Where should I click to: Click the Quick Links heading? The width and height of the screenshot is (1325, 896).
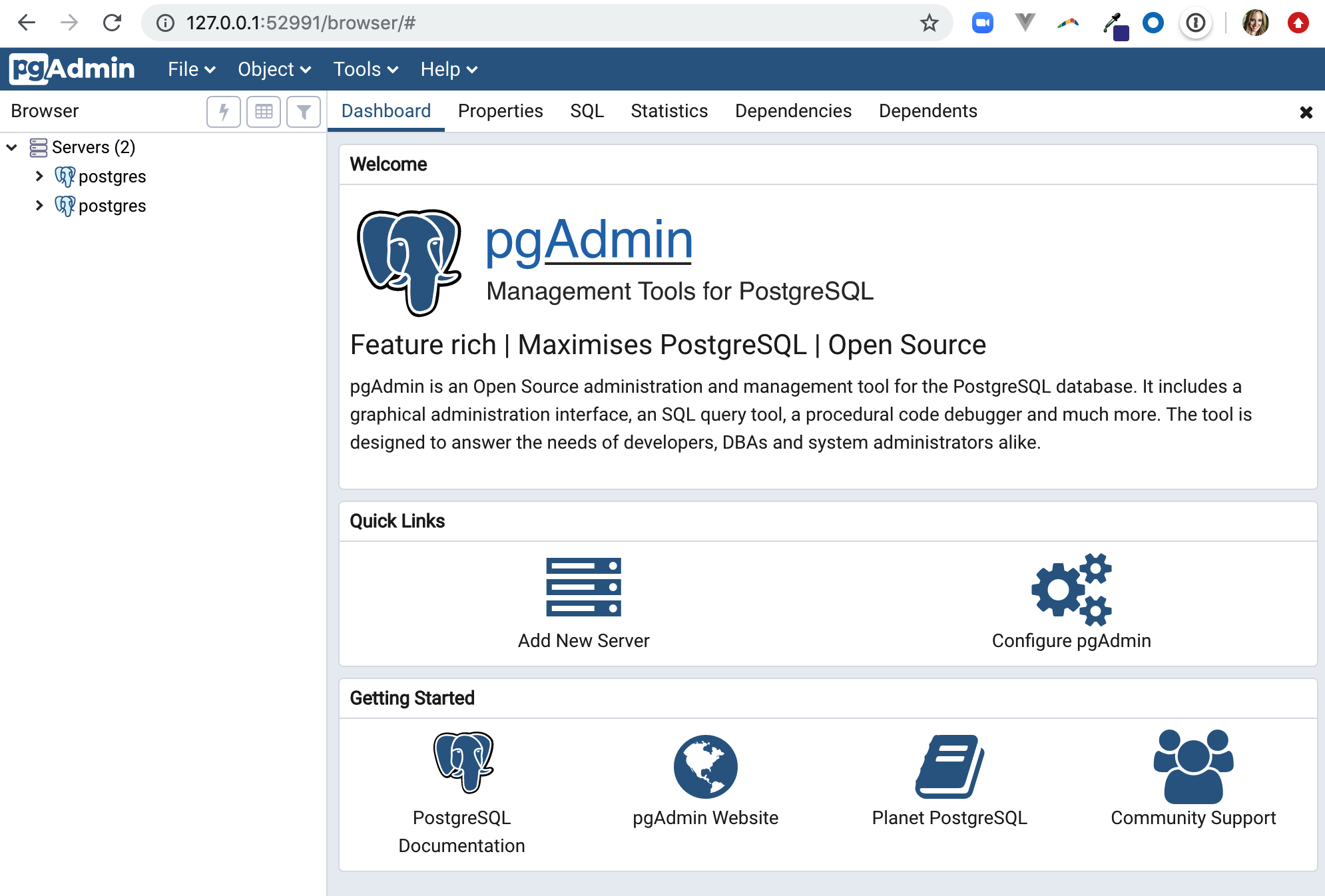click(x=397, y=521)
